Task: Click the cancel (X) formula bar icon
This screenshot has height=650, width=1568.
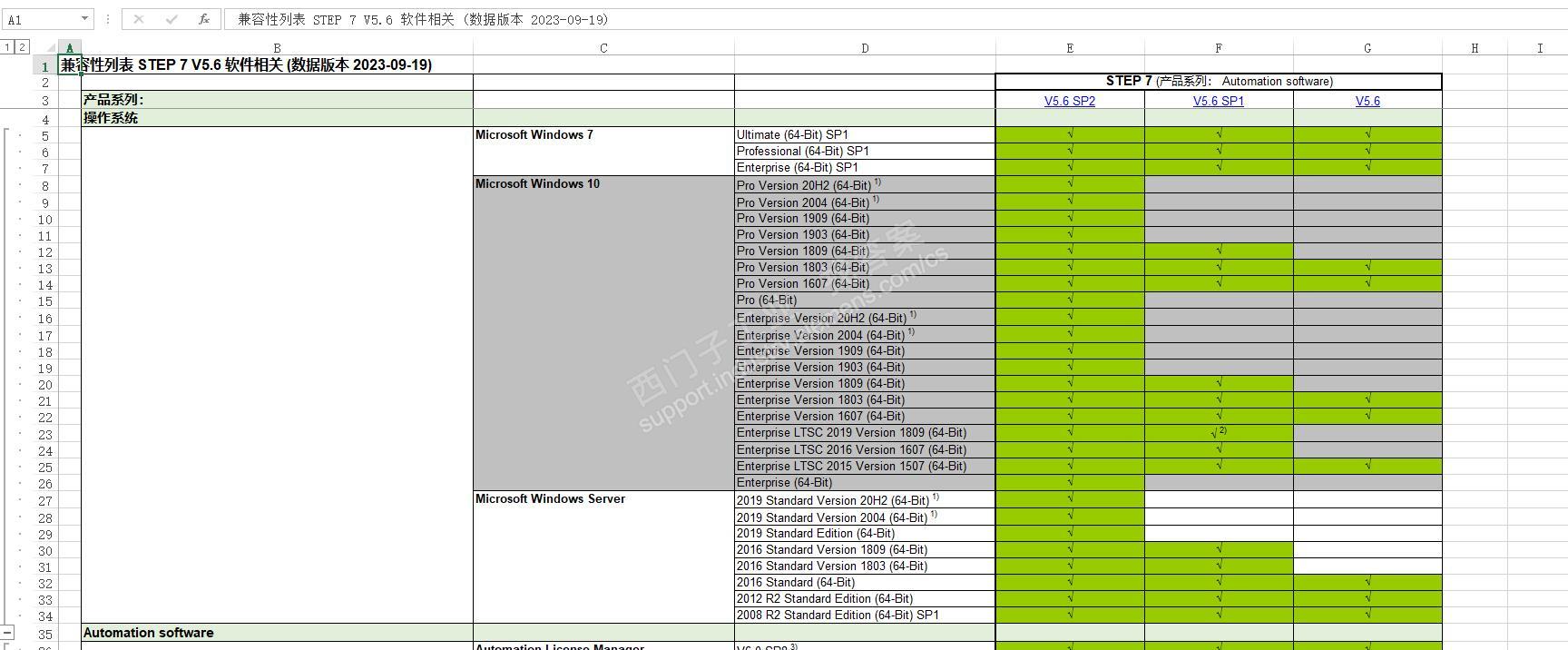Action: [139, 19]
